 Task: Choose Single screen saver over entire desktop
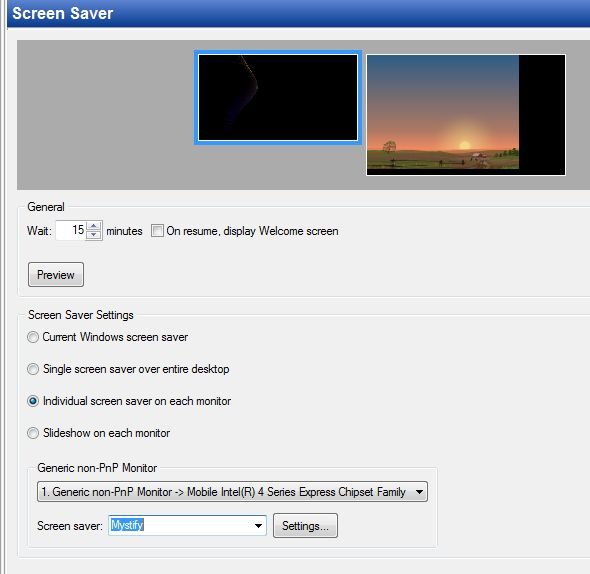click(33, 369)
